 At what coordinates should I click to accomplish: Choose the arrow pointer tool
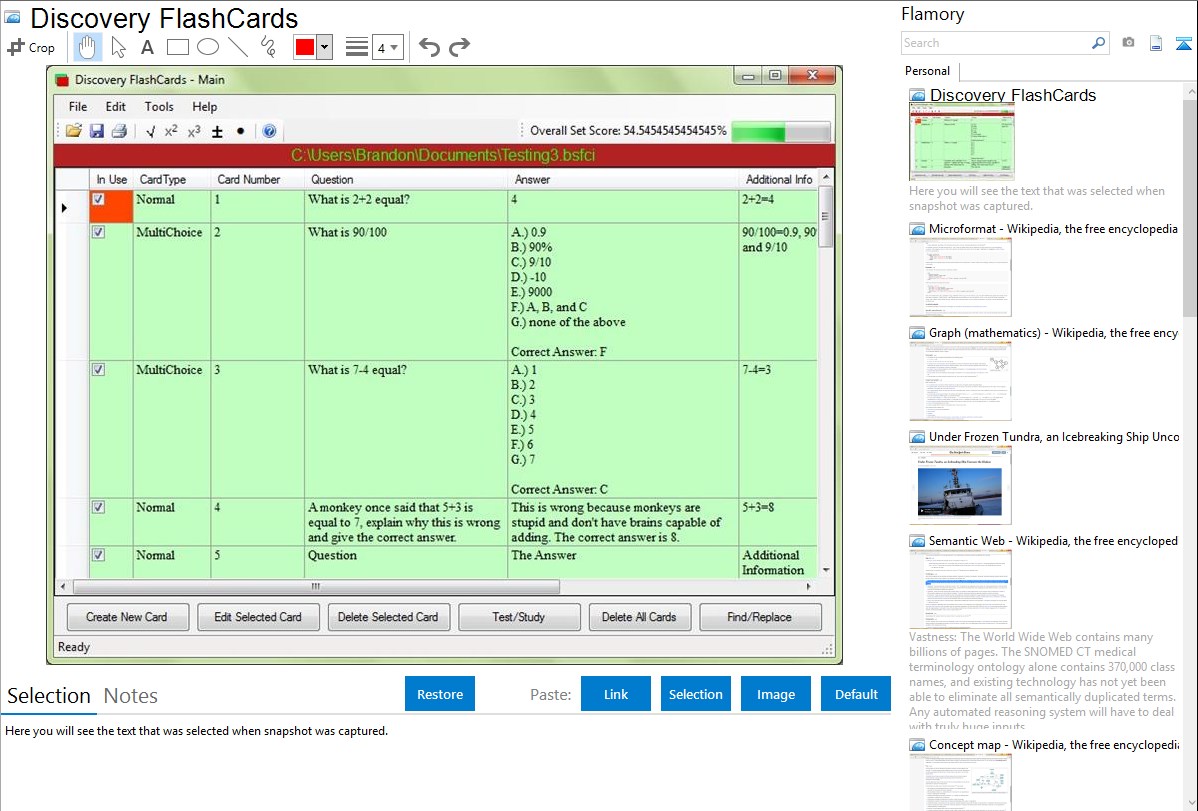[118, 47]
